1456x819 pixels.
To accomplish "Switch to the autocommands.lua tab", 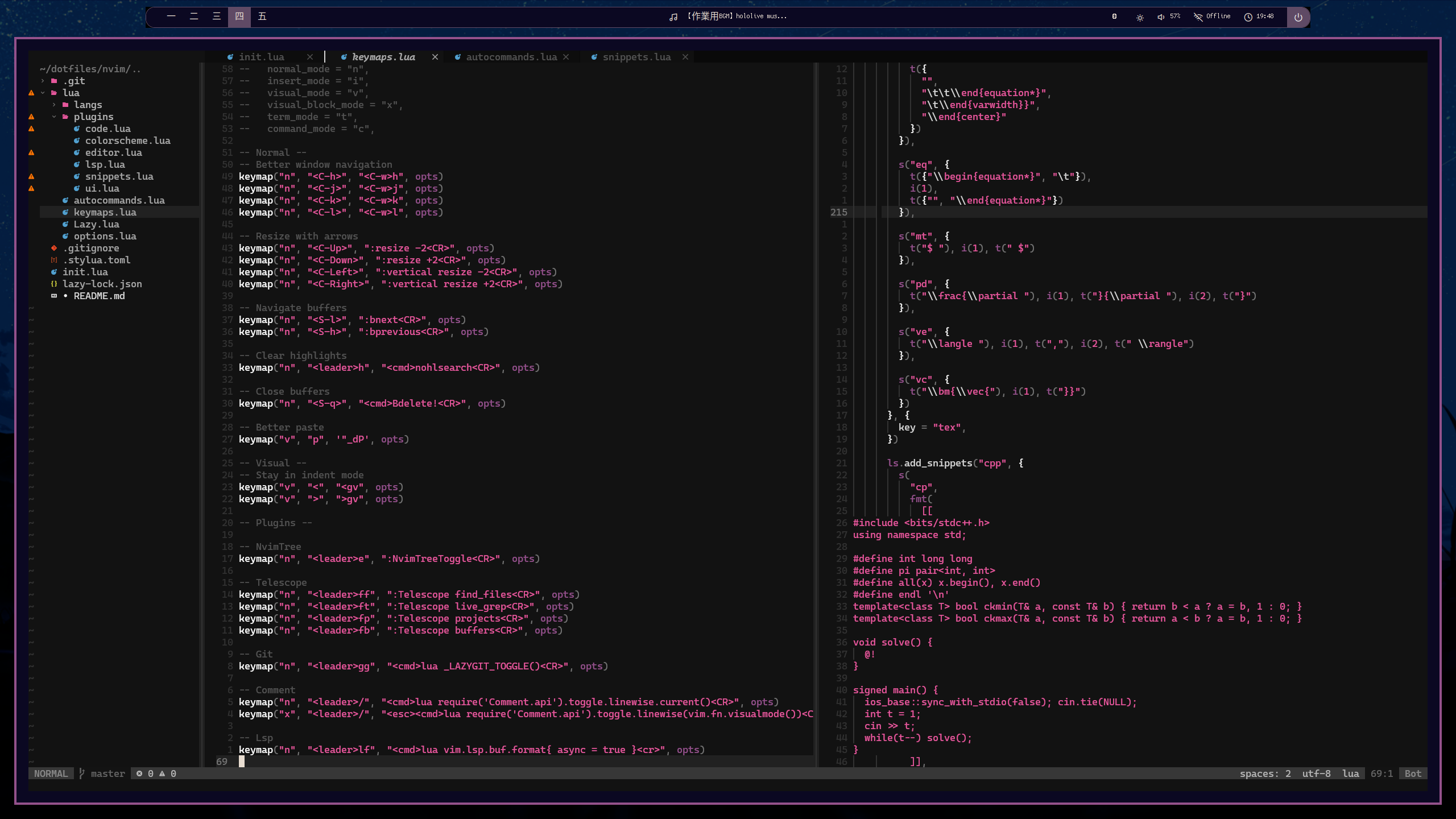I will pyautogui.click(x=512, y=57).
